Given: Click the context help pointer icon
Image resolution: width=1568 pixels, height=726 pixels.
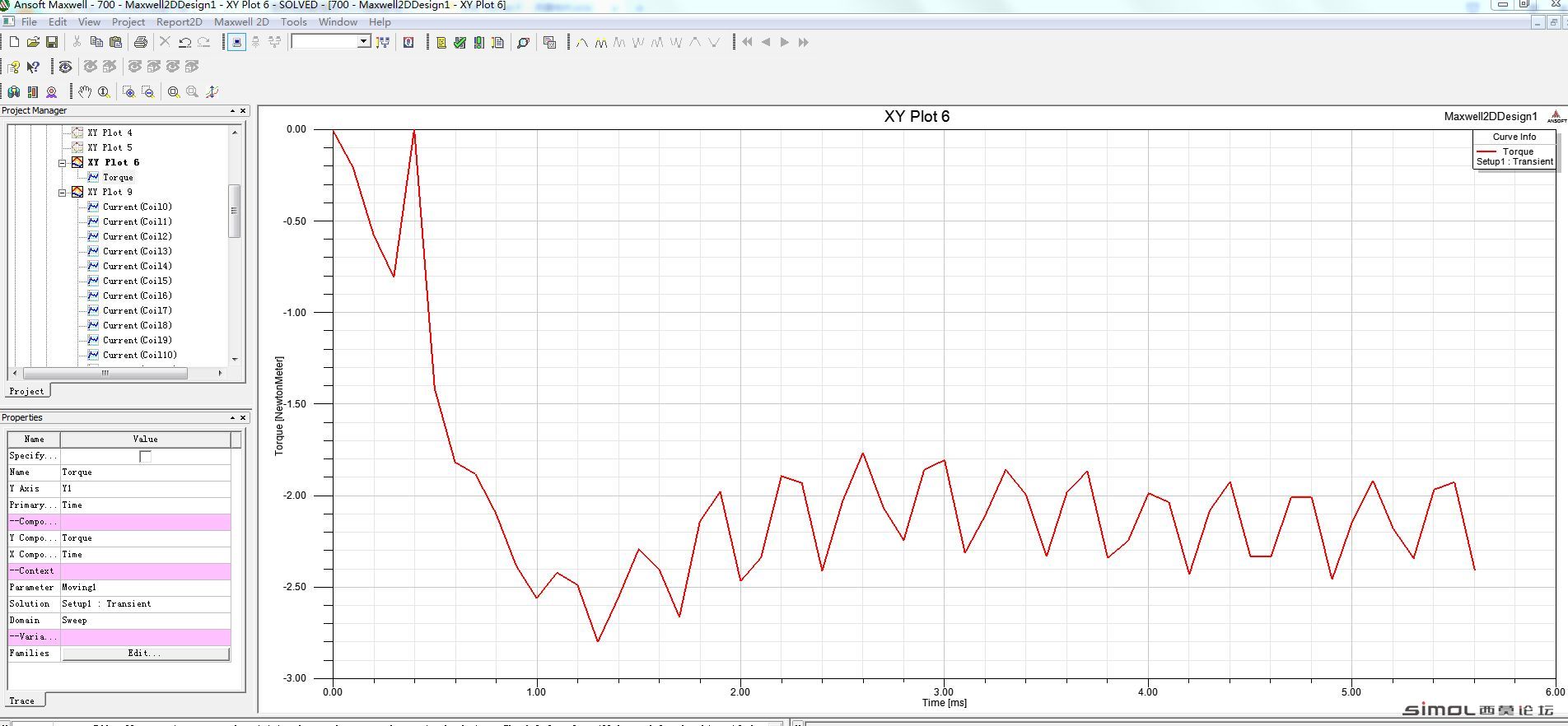Looking at the screenshot, I should (x=33, y=67).
